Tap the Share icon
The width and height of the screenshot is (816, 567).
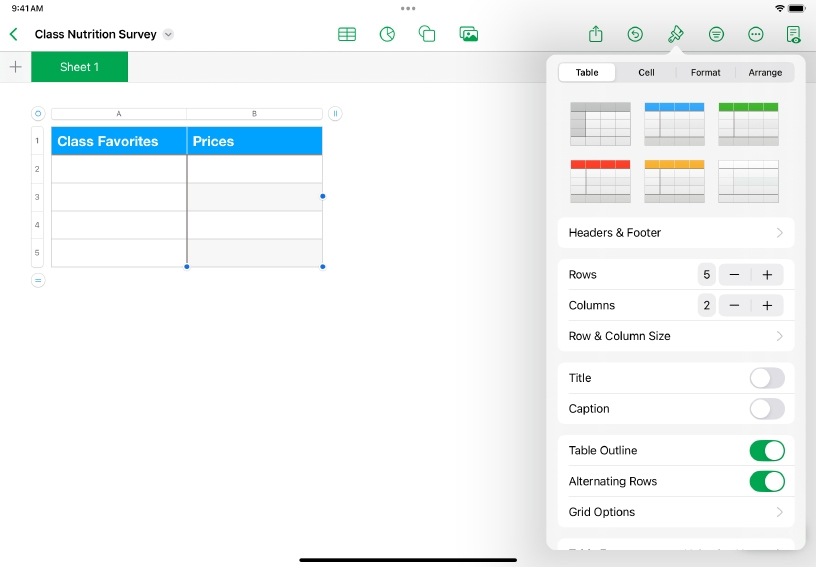596,34
